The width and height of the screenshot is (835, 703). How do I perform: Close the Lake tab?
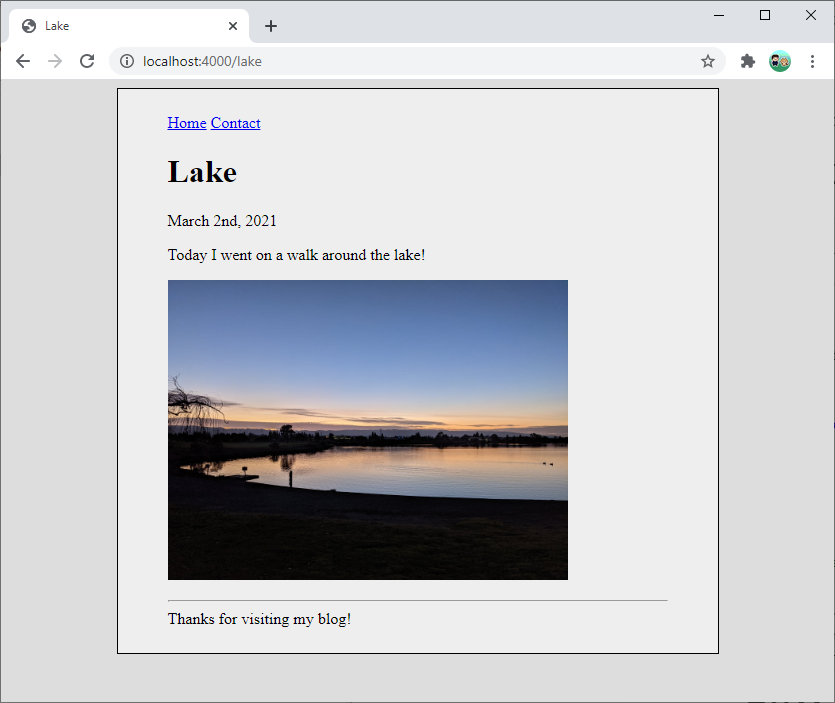coord(233,26)
